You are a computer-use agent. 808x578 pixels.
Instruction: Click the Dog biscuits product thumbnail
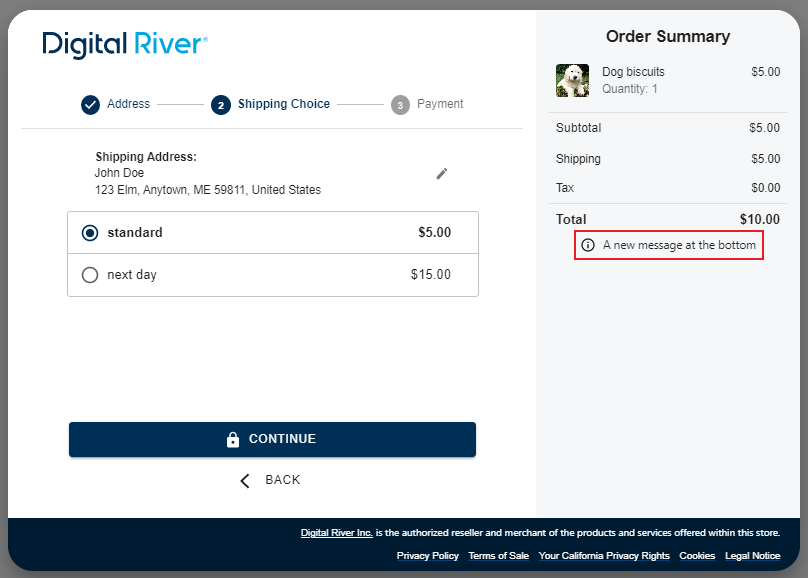tap(572, 81)
